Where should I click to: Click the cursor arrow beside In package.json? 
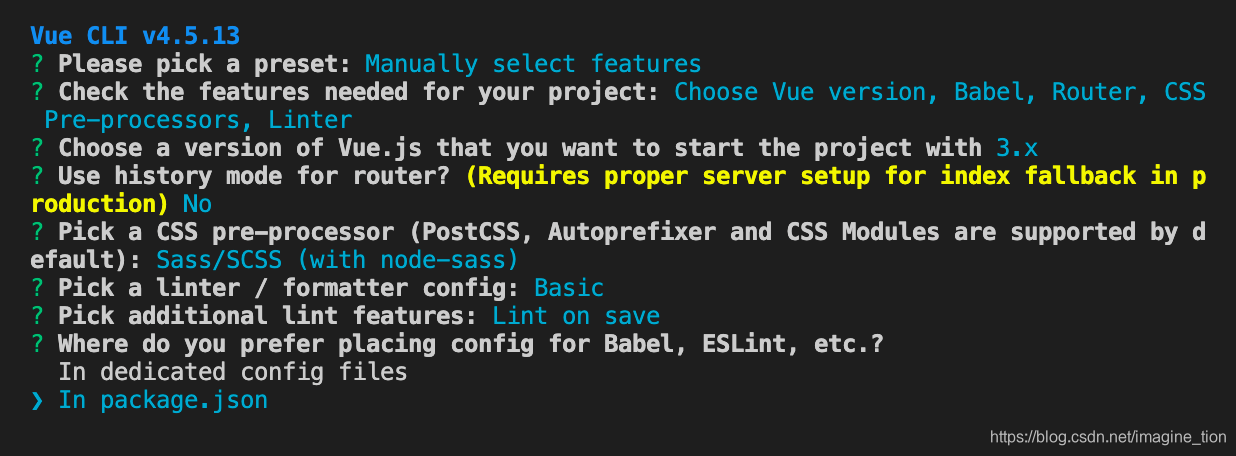point(37,401)
